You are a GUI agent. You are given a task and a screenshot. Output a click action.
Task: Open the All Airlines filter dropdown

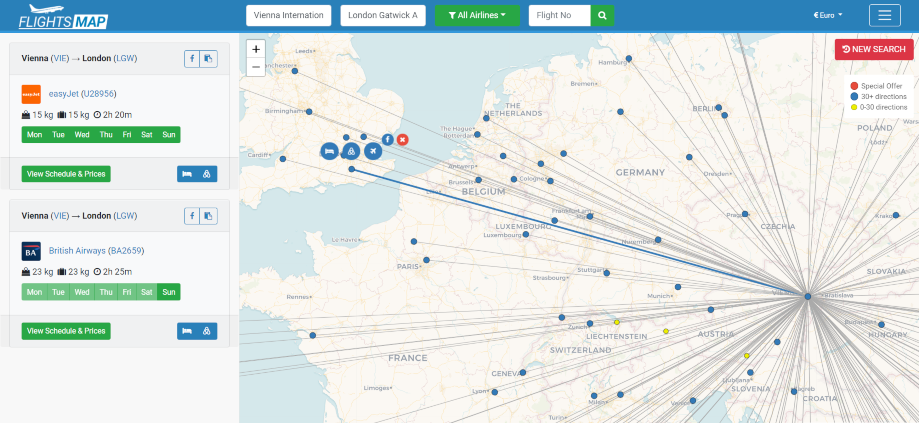(477, 15)
